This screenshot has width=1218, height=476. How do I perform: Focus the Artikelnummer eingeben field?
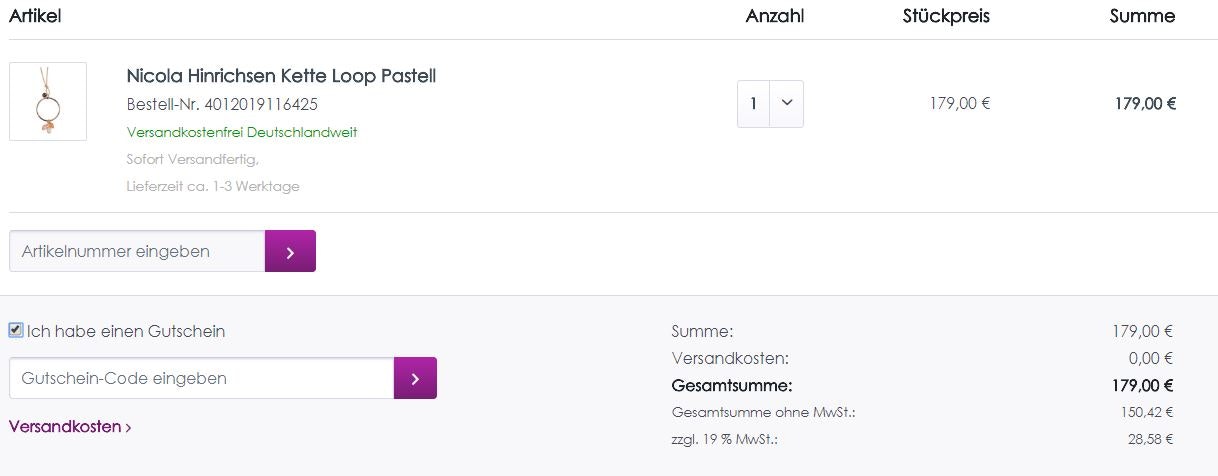click(x=137, y=251)
